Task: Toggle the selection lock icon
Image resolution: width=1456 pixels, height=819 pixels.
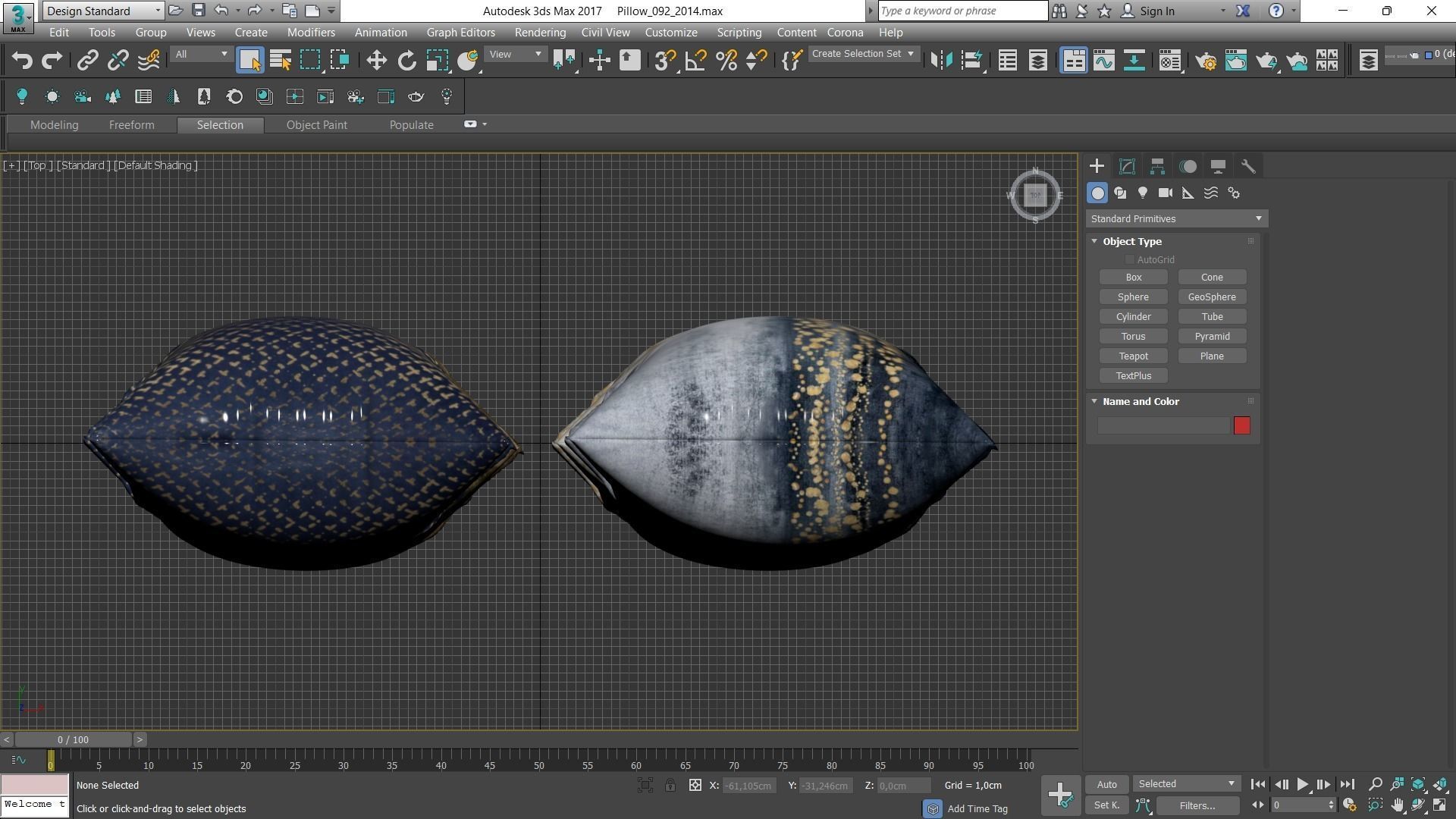Action: 670,786
